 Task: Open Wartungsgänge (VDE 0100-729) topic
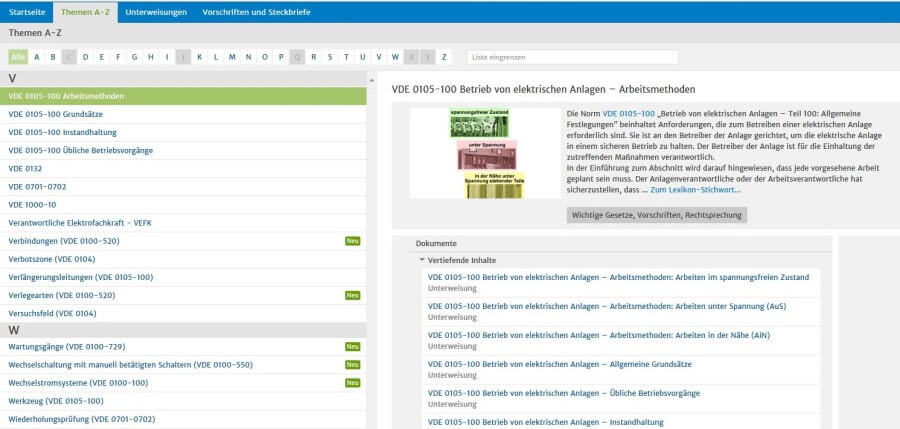click(x=183, y=347)
